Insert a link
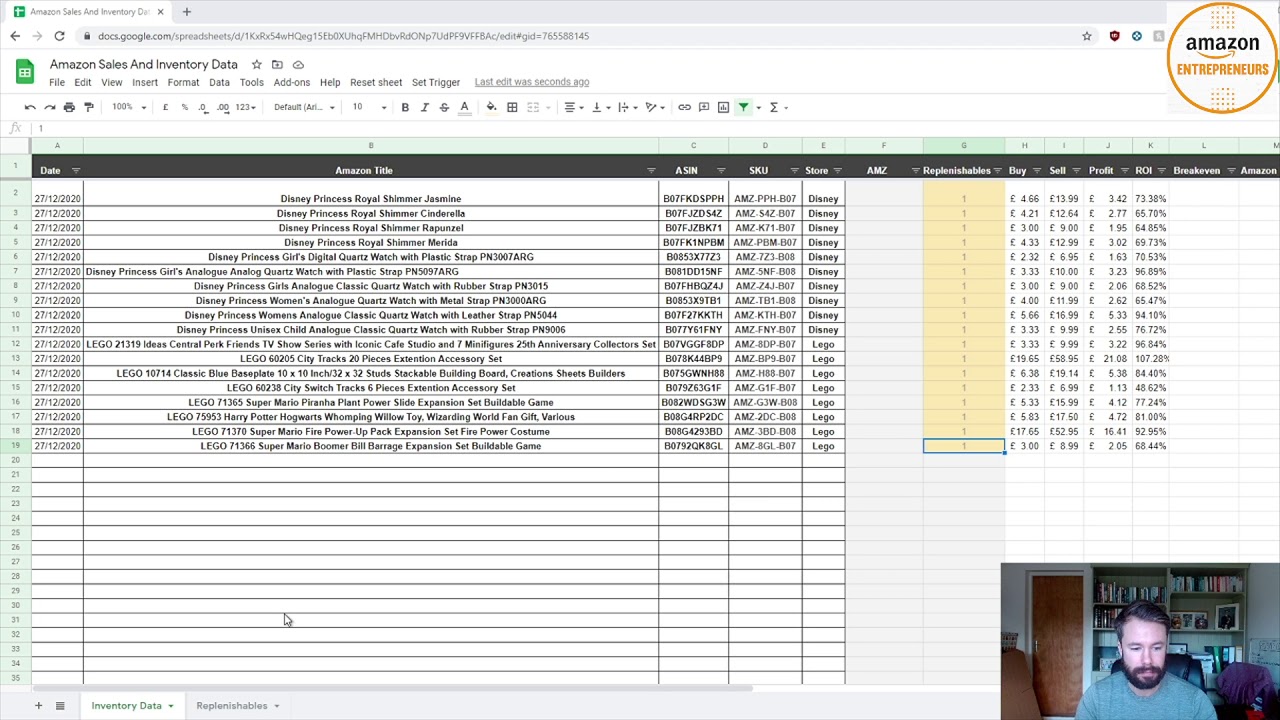1280x720 pixels. tap(684, 107)
